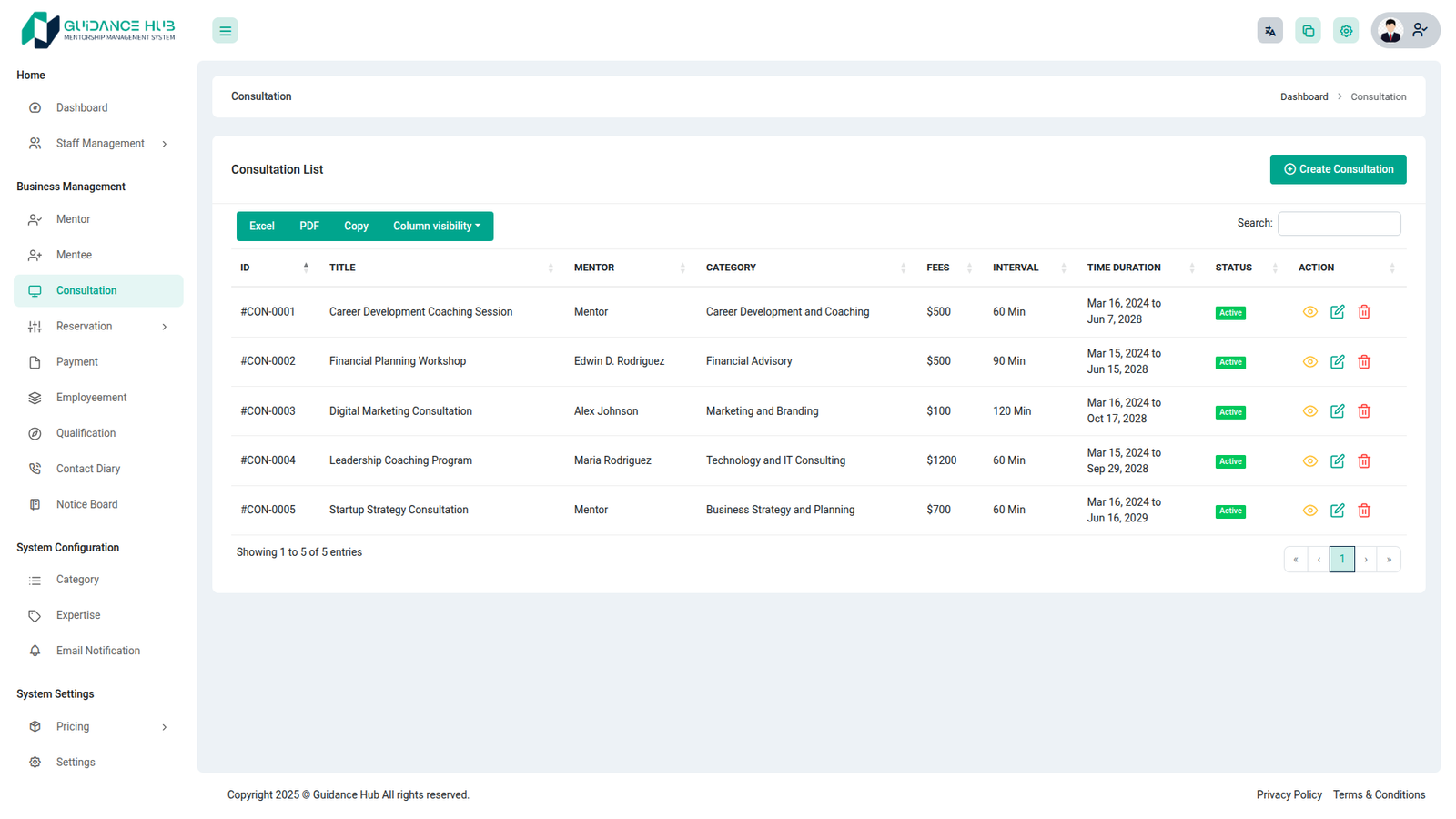
Task: Open the Mentor page in the sidebar
Action: click(x=73, y=219)
